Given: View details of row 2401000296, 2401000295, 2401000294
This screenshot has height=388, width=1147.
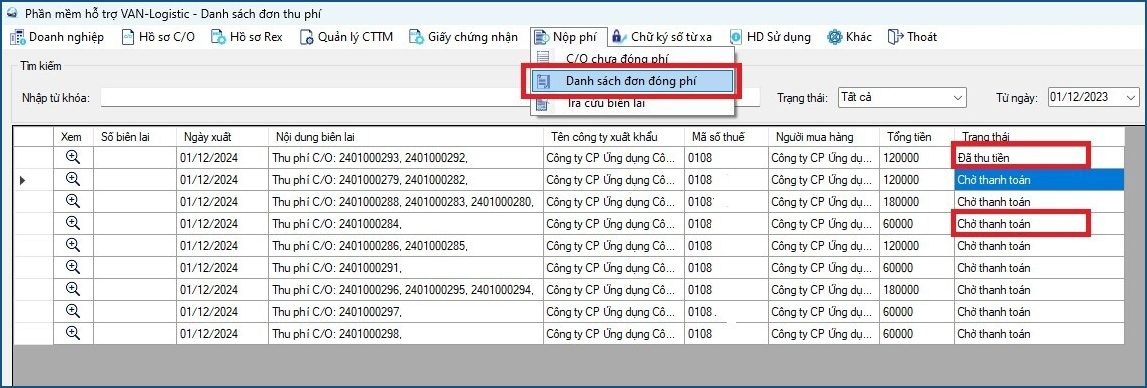Looking at the screenshot, I should (72, 289).
